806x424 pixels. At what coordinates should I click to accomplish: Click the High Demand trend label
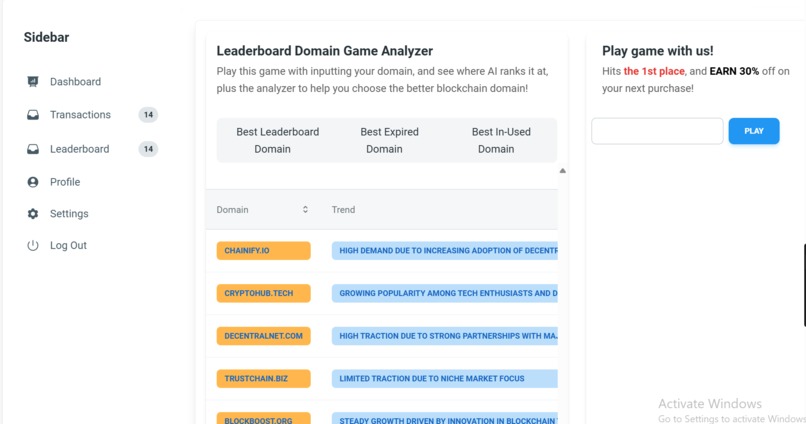[445, 251]
